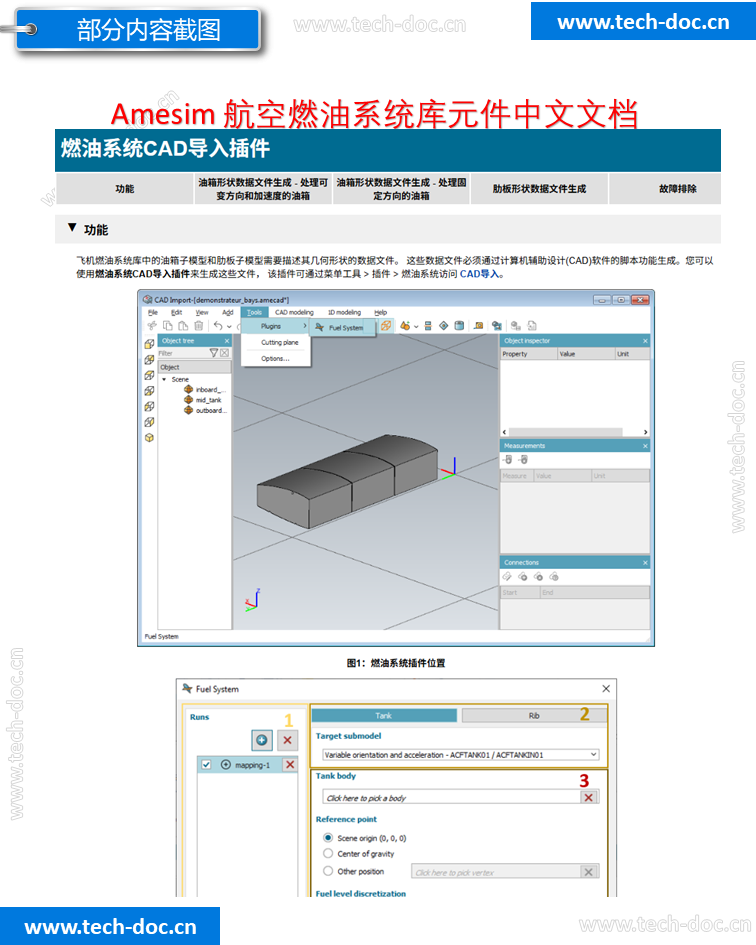Collapse the Scene tree node
Viewport: 756px width, 945px height.
click(164, 379)
